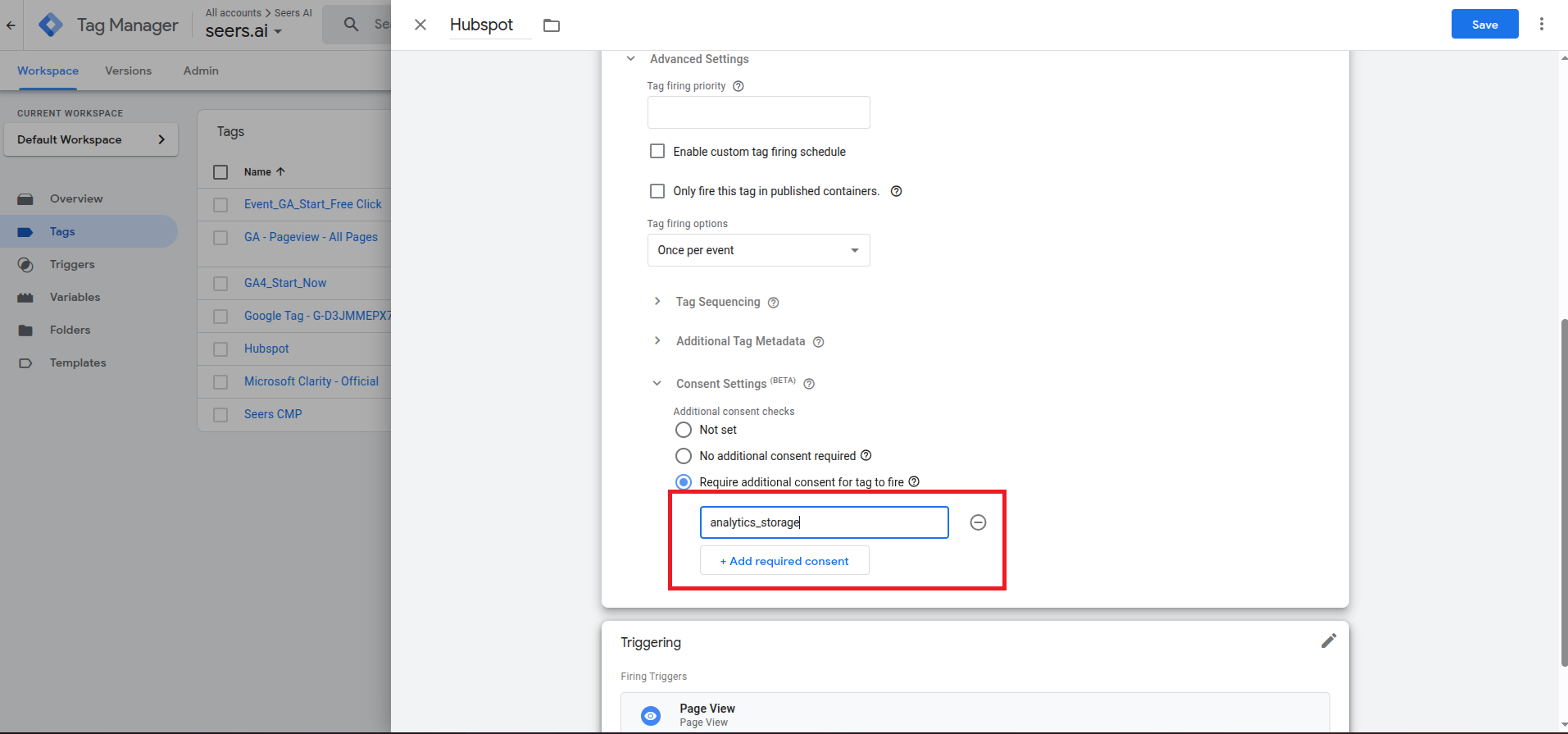
Task: Enable custom tag firing schedule
Action: point(657,151)
